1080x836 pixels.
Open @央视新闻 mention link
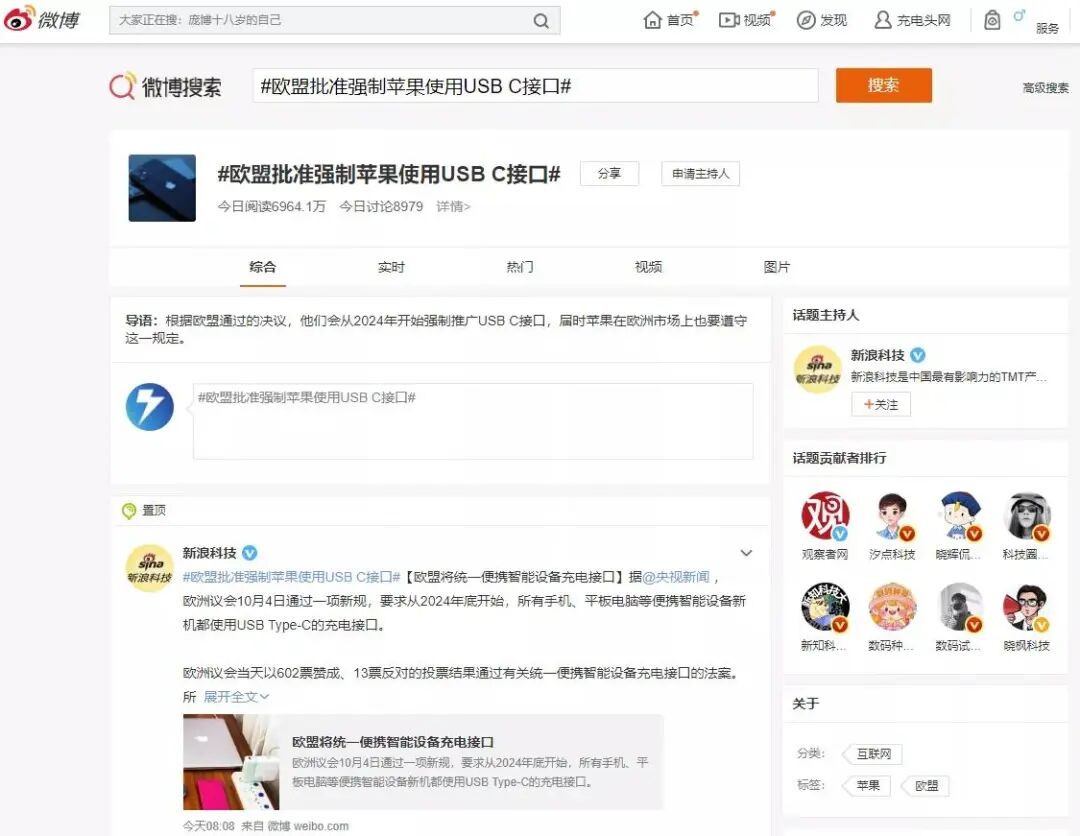coord(676,577)
